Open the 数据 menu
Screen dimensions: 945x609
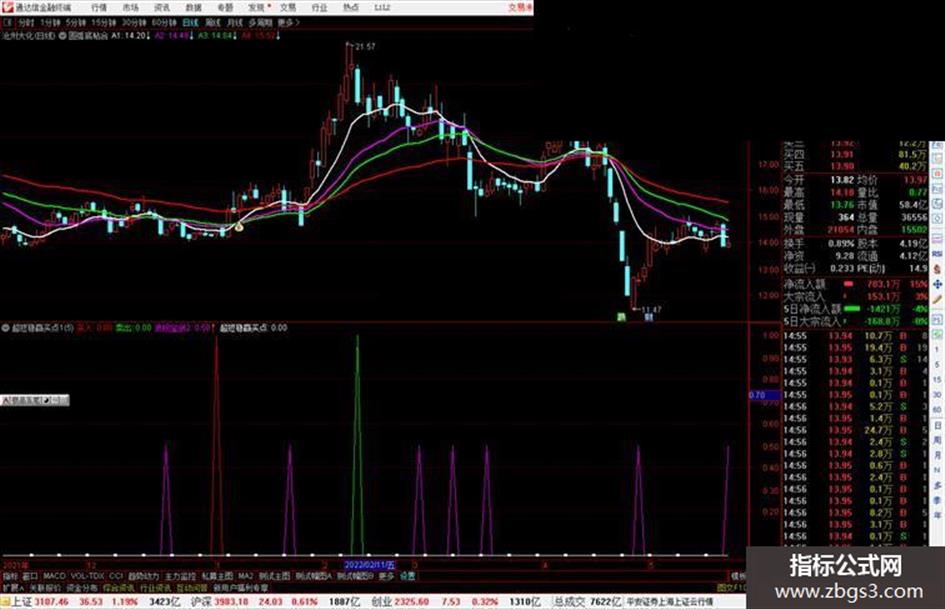(x=193, y=7)
